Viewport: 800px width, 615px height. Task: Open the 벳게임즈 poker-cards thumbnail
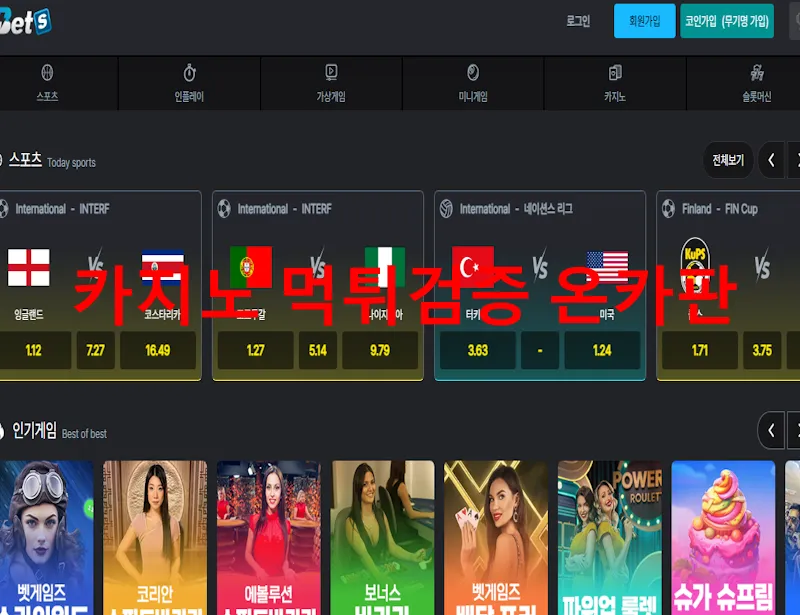[496, 538]
